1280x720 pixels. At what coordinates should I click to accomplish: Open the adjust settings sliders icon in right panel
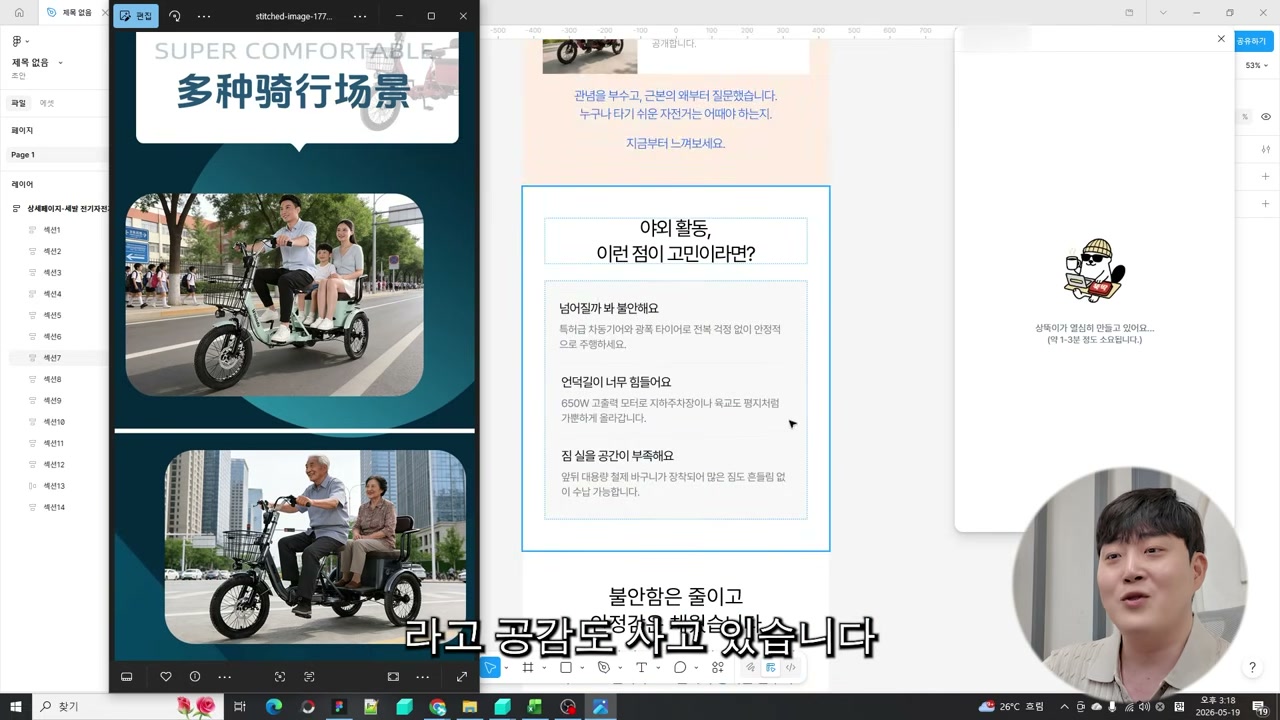coord(1266,149)
